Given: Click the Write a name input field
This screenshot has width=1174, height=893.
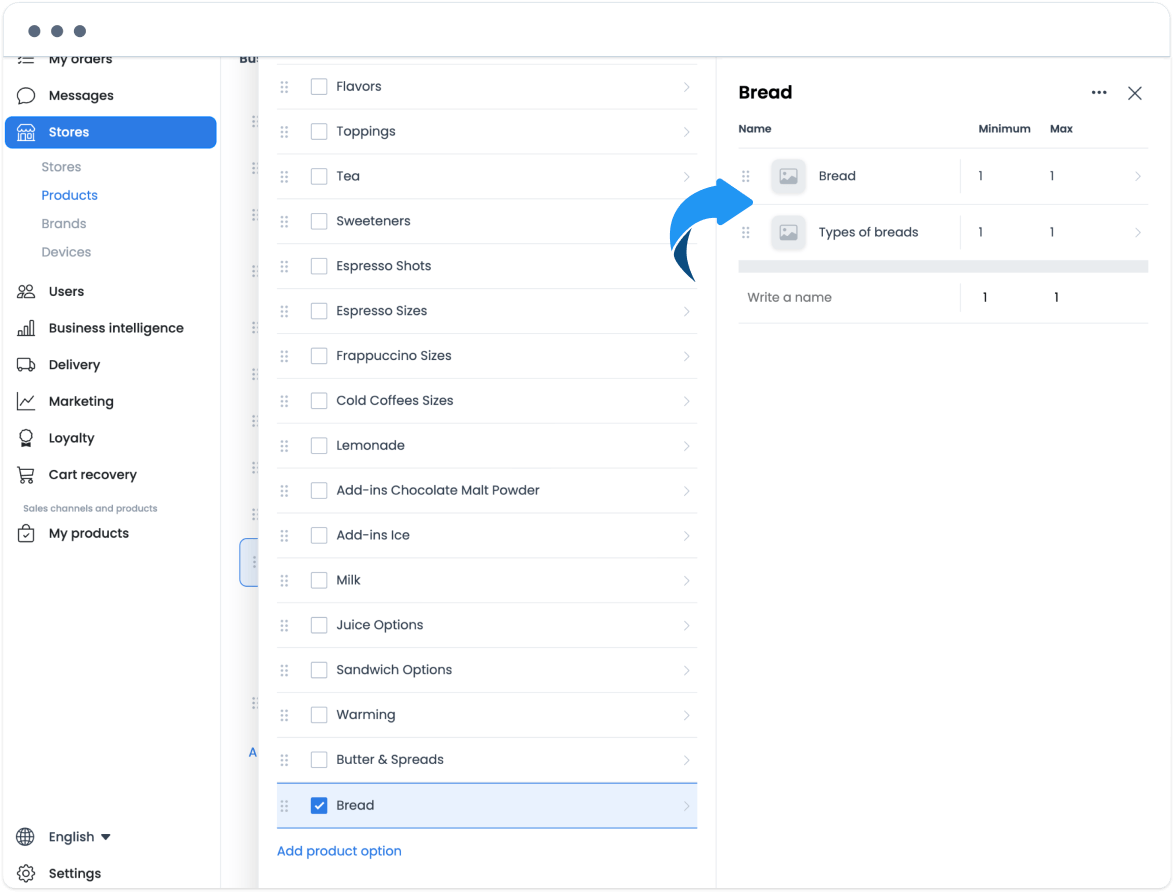Looking at the screenshot, I should pyautogui.click(x=849, y=298).
